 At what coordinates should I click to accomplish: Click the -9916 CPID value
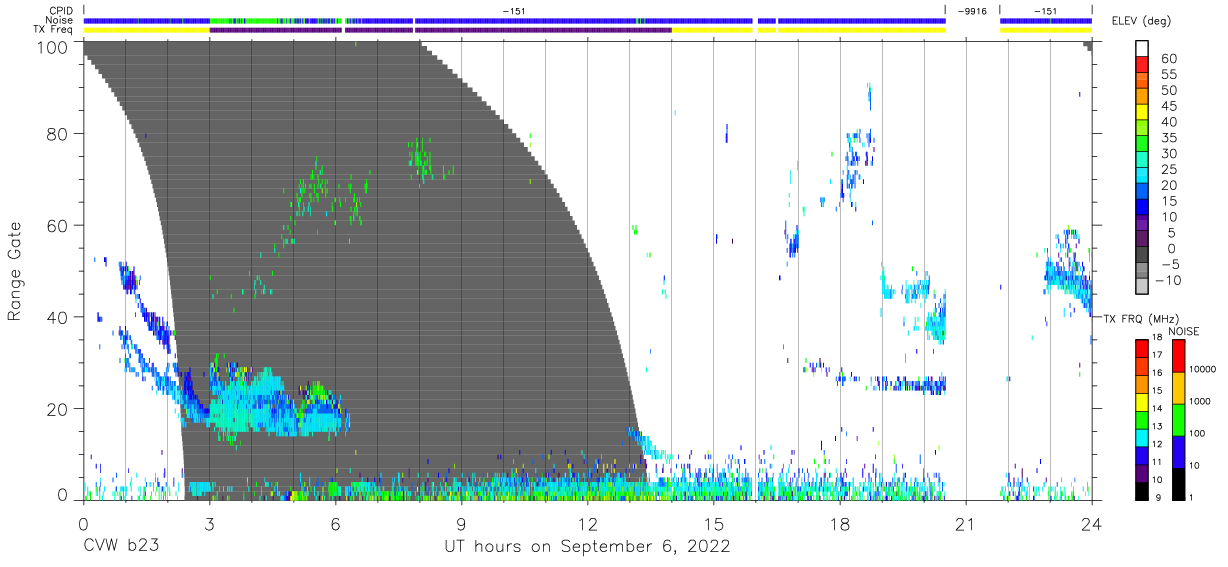click(x=971, y=11)
